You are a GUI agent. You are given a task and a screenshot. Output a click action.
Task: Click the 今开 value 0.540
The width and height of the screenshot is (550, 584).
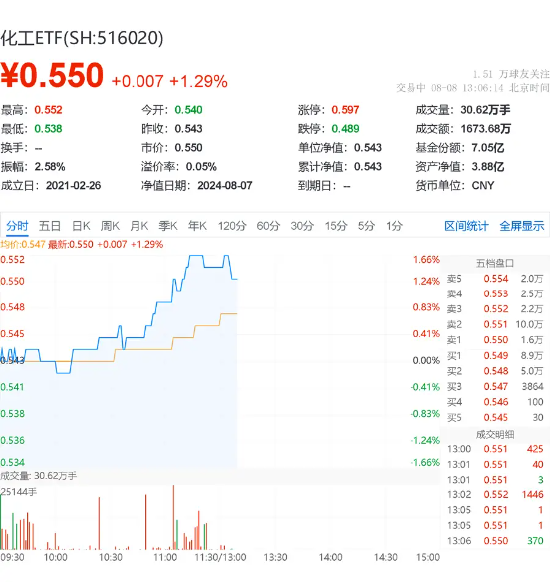click(x=188, y=110)
